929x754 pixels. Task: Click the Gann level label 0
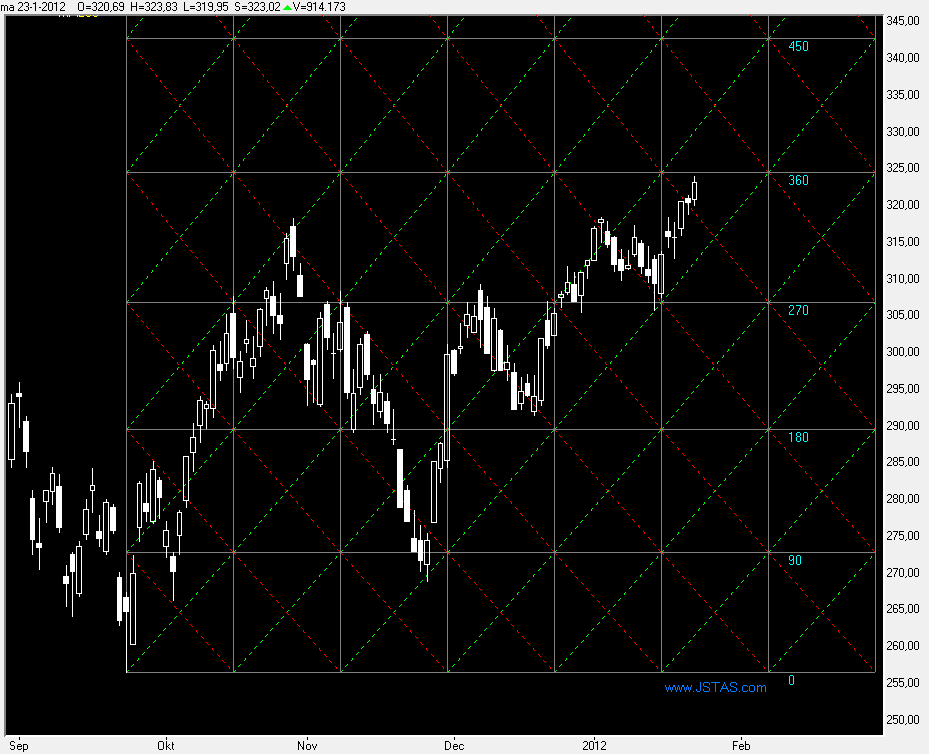pos(792,681)
